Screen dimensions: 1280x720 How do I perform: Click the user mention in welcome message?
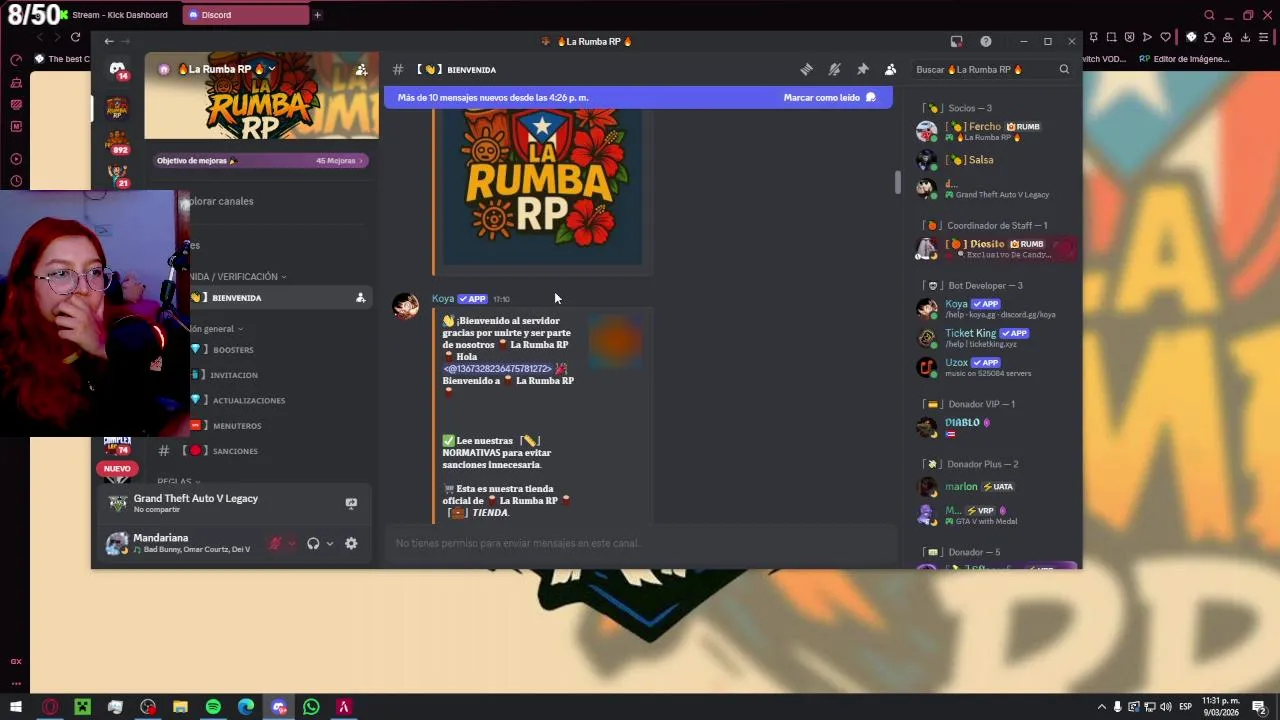pos(497,369)
